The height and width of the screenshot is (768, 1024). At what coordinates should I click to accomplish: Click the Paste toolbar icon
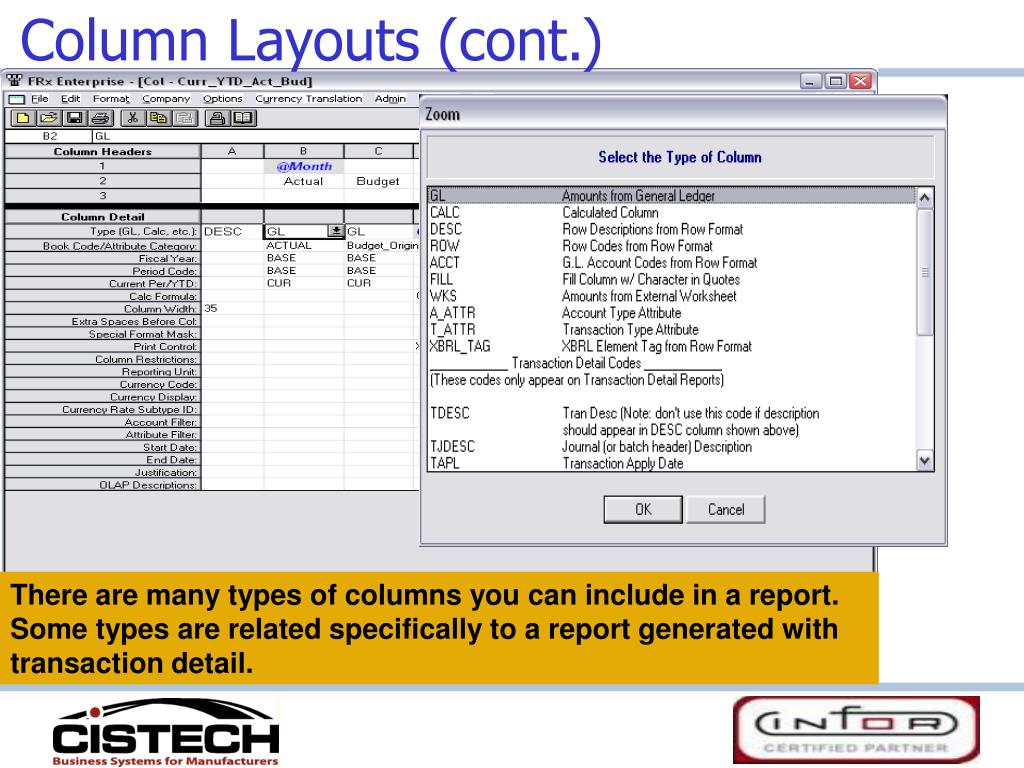185,118
